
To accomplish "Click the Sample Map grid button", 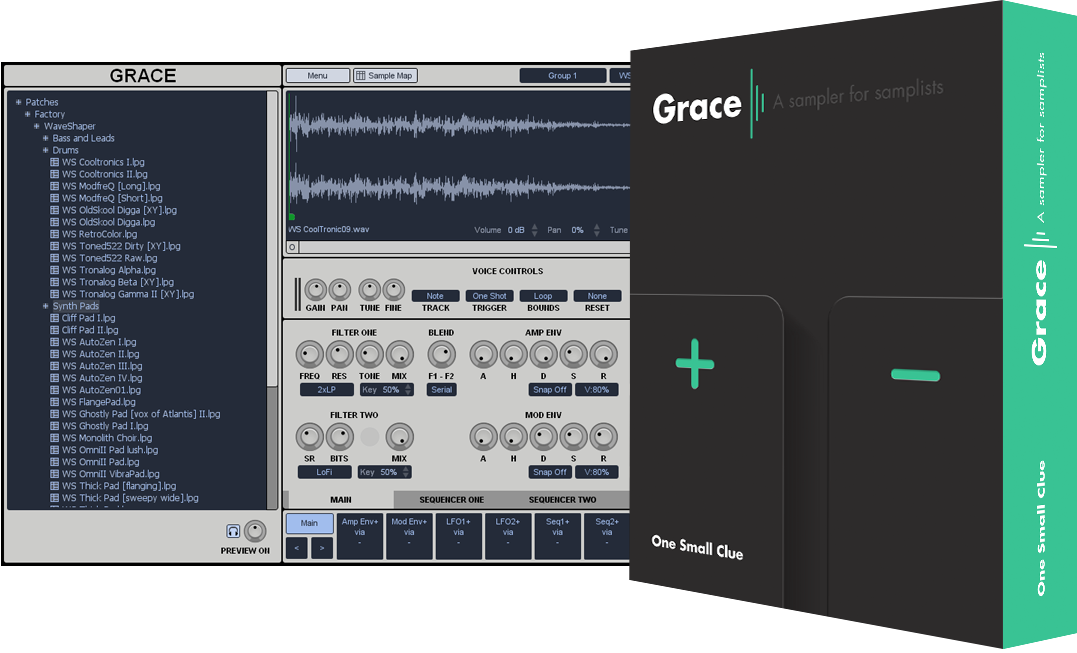I will [385, 75].
